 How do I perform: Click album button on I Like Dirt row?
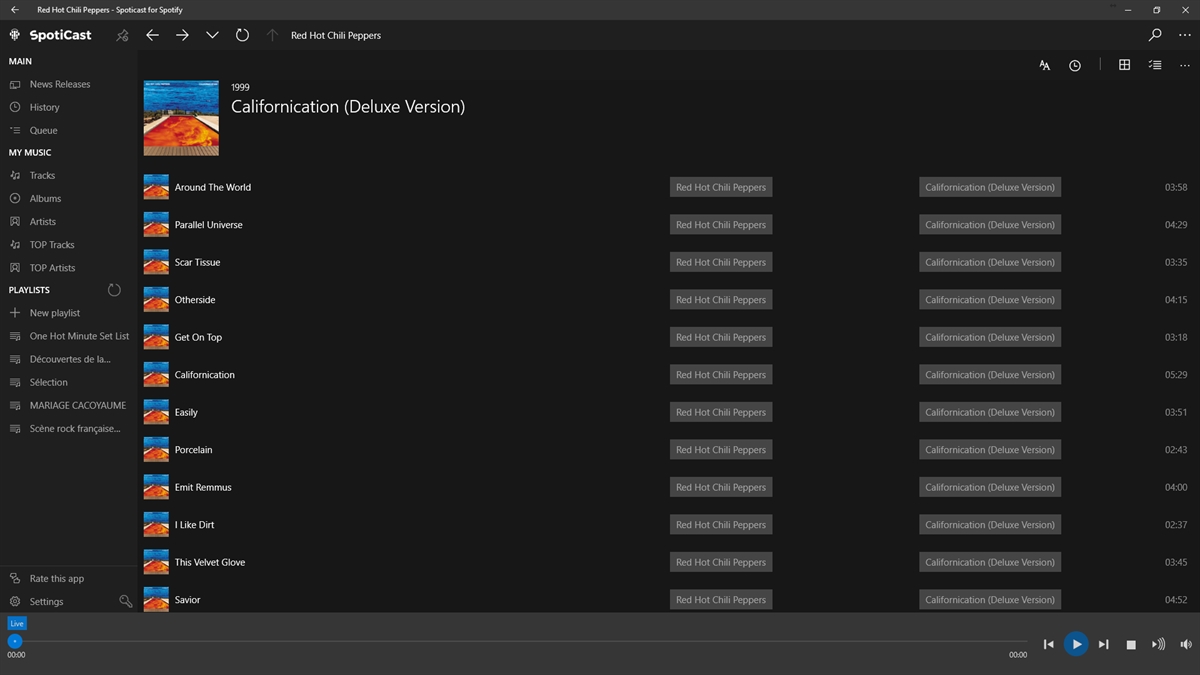990,525
